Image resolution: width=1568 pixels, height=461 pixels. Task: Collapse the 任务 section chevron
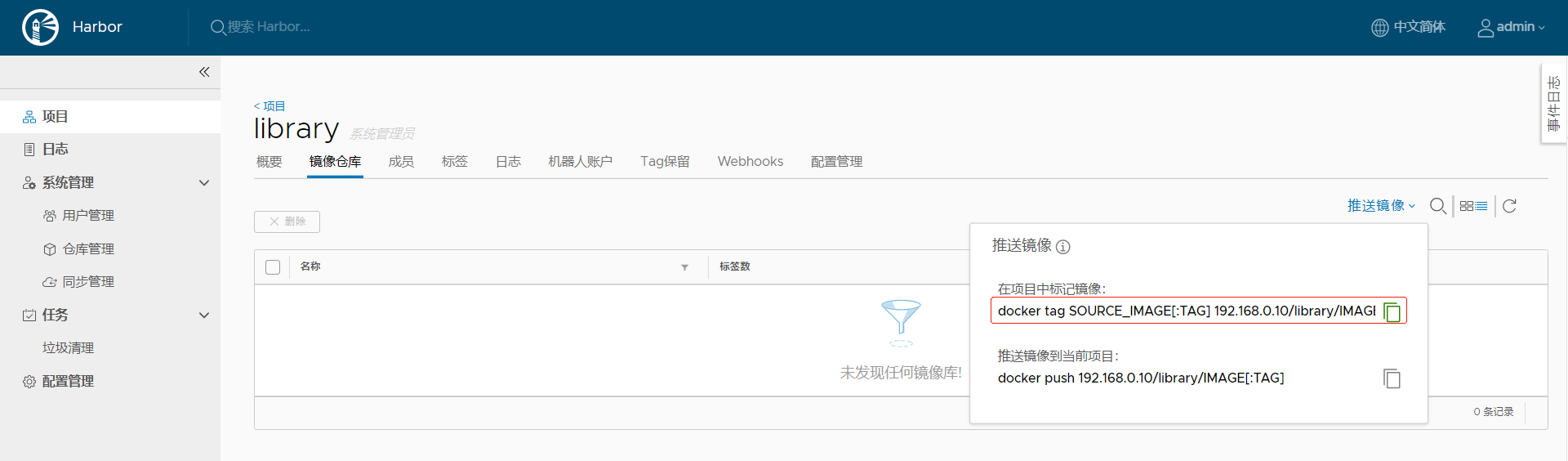pos(204,316)
